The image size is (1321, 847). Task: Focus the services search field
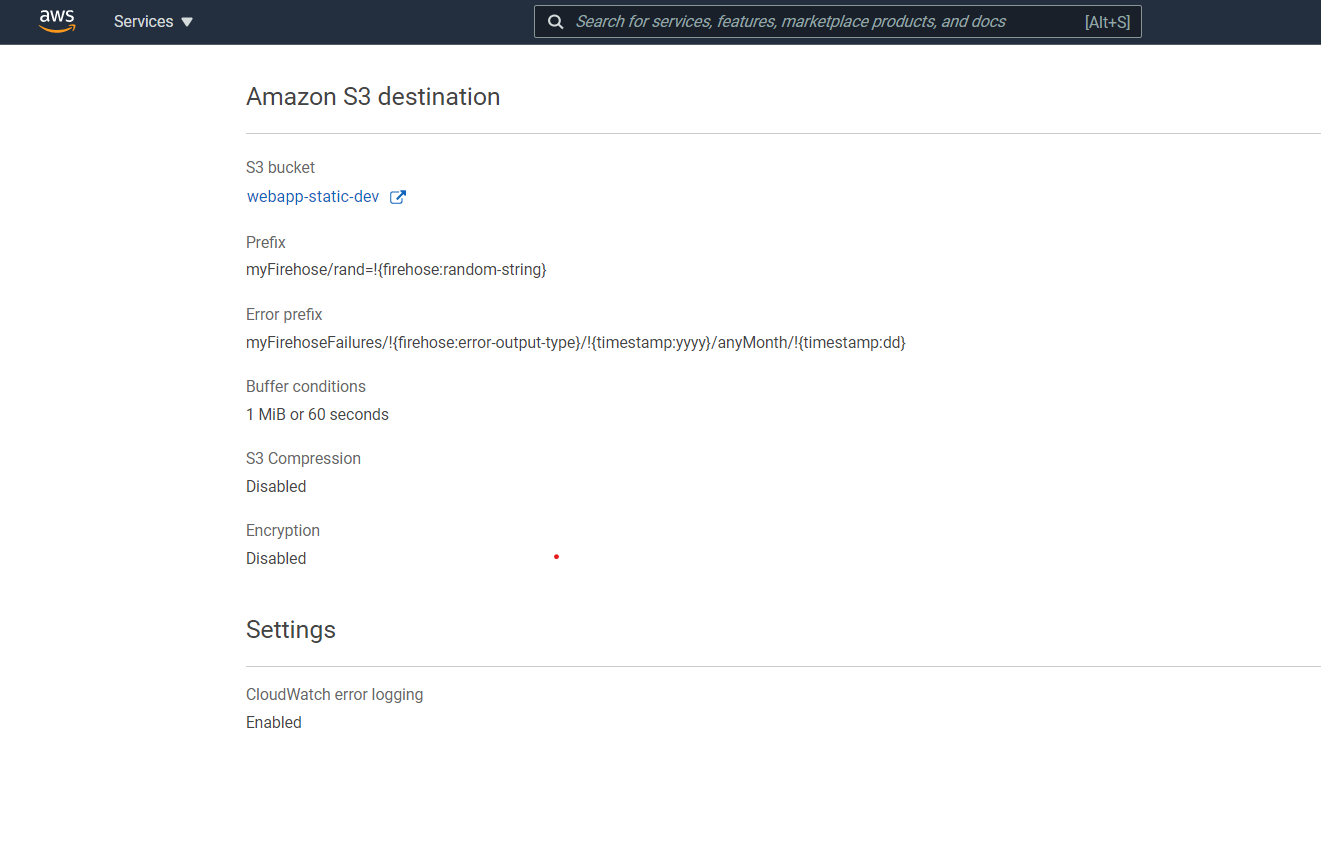coord(837,22)
